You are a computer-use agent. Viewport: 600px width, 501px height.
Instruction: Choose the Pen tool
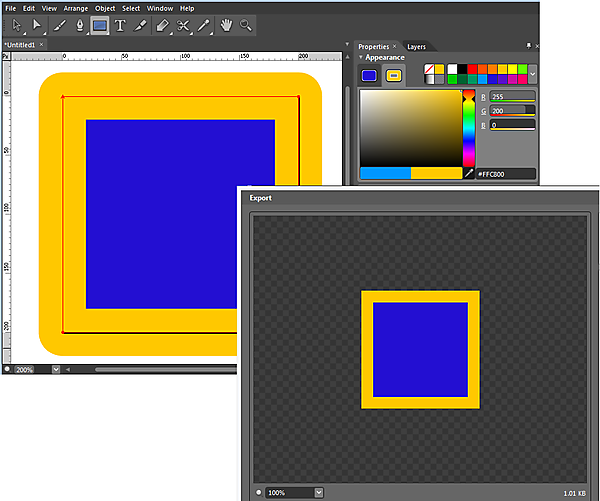79,25
